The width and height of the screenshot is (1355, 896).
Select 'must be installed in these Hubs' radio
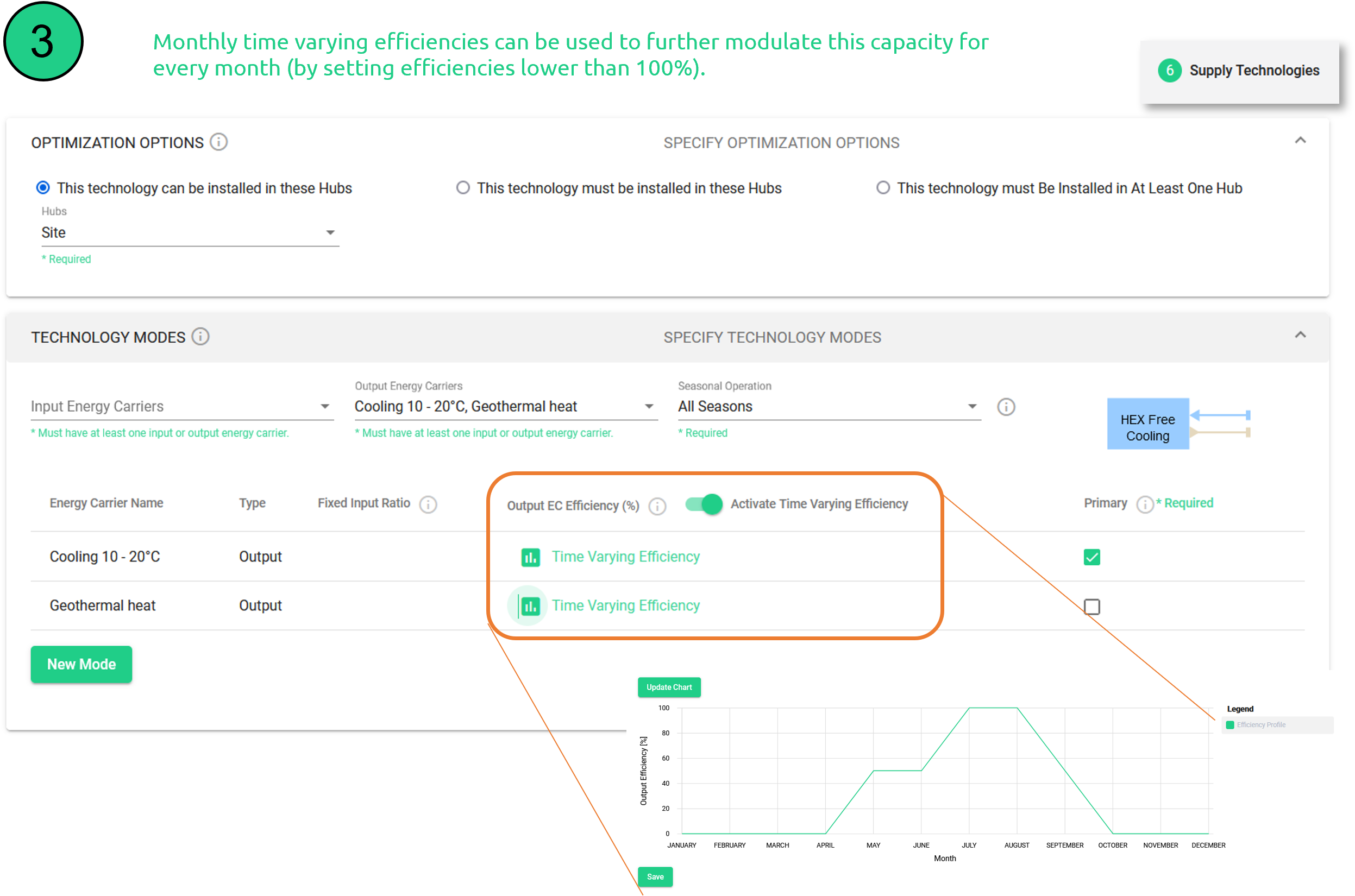point(462,188)
